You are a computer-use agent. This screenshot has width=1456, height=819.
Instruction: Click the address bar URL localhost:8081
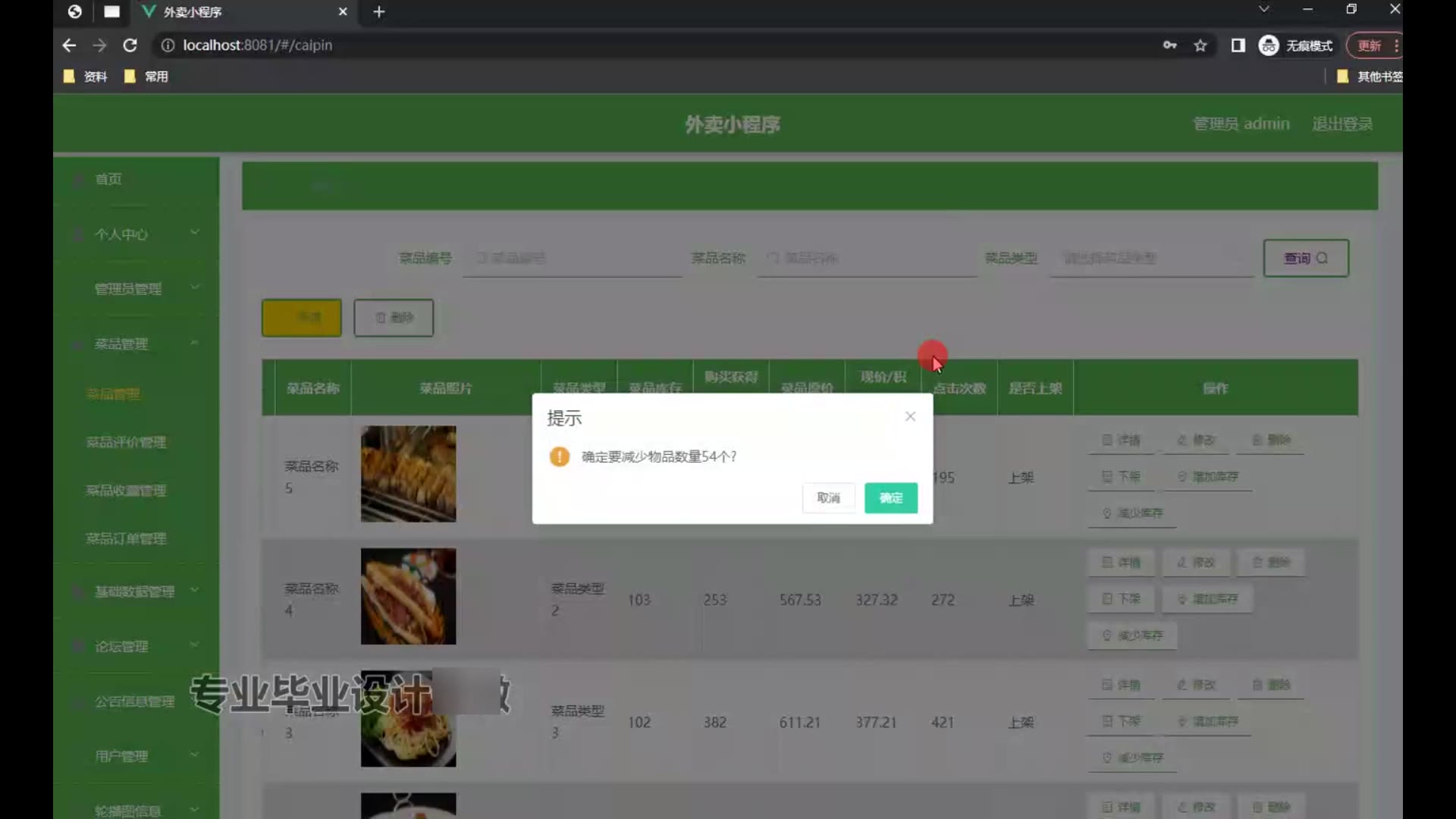pos(257,45)
